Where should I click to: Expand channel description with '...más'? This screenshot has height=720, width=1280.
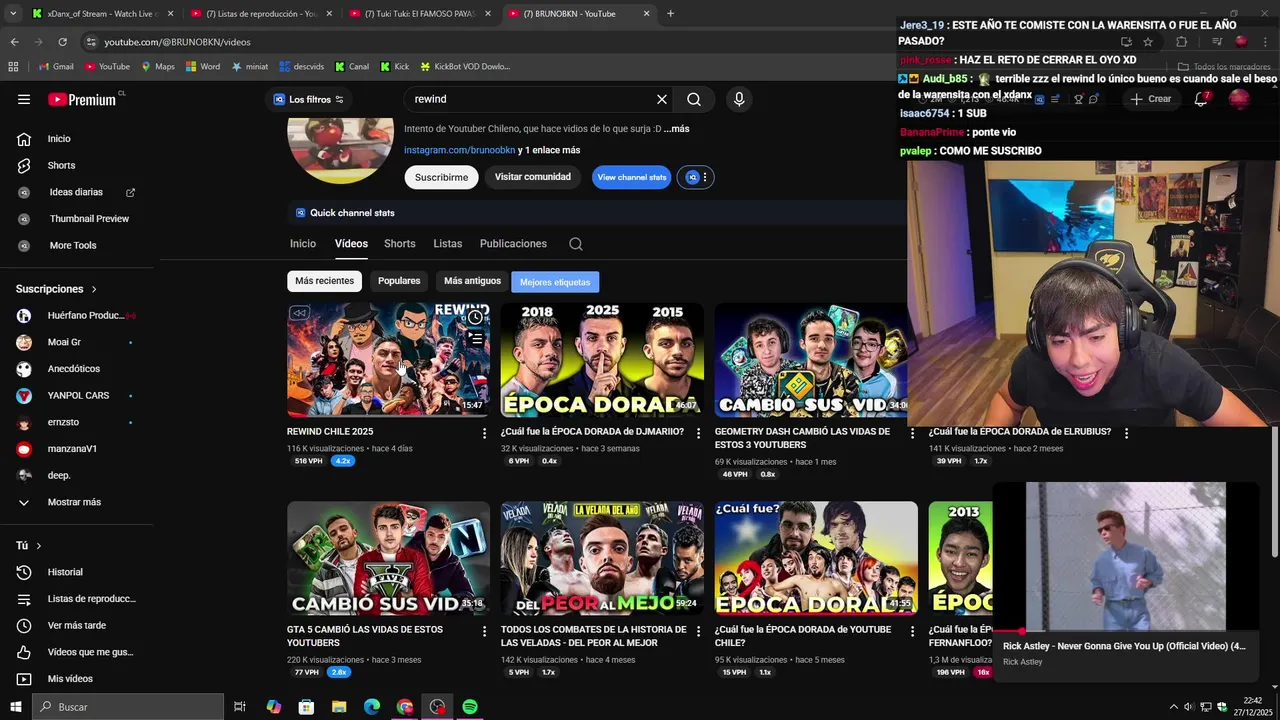[x=677, y=129]
